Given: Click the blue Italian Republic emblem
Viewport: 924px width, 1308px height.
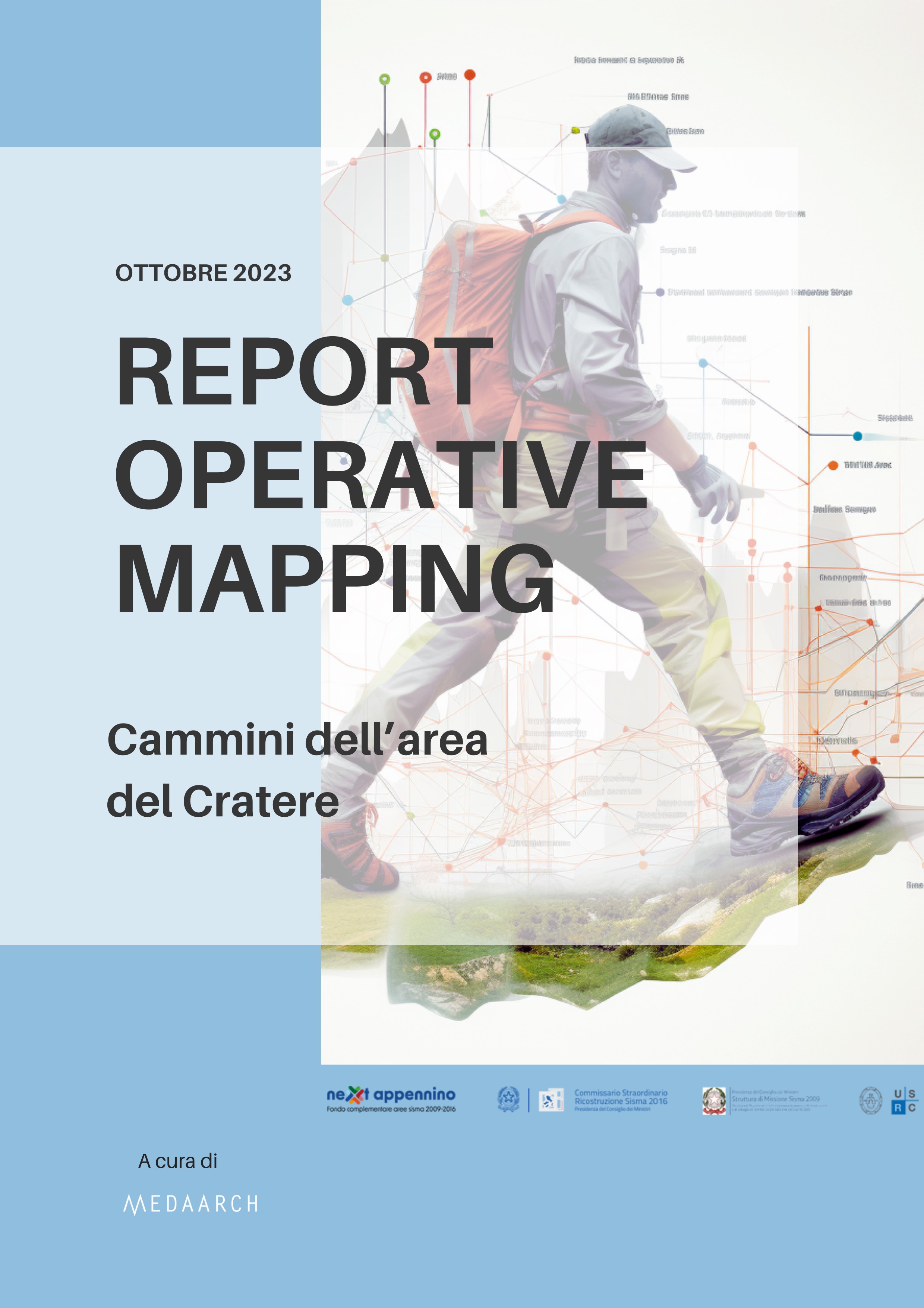Looking at the screenshot, I should tap(508, 1099).
